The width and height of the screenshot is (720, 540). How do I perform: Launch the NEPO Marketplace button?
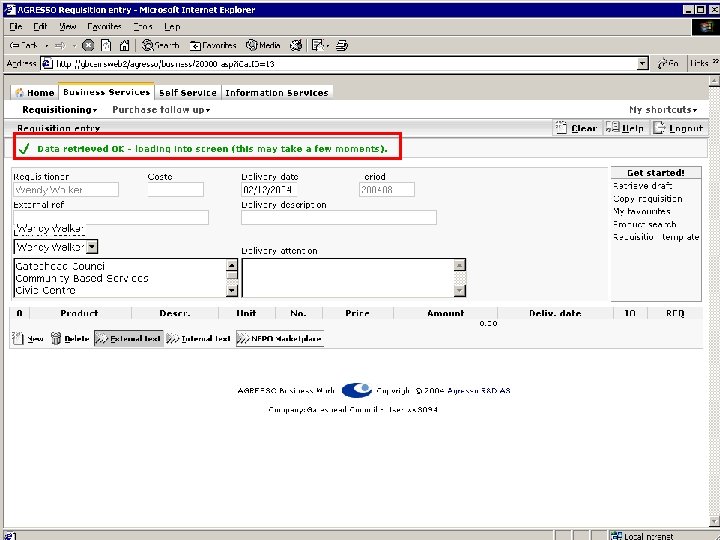(280, 338)
